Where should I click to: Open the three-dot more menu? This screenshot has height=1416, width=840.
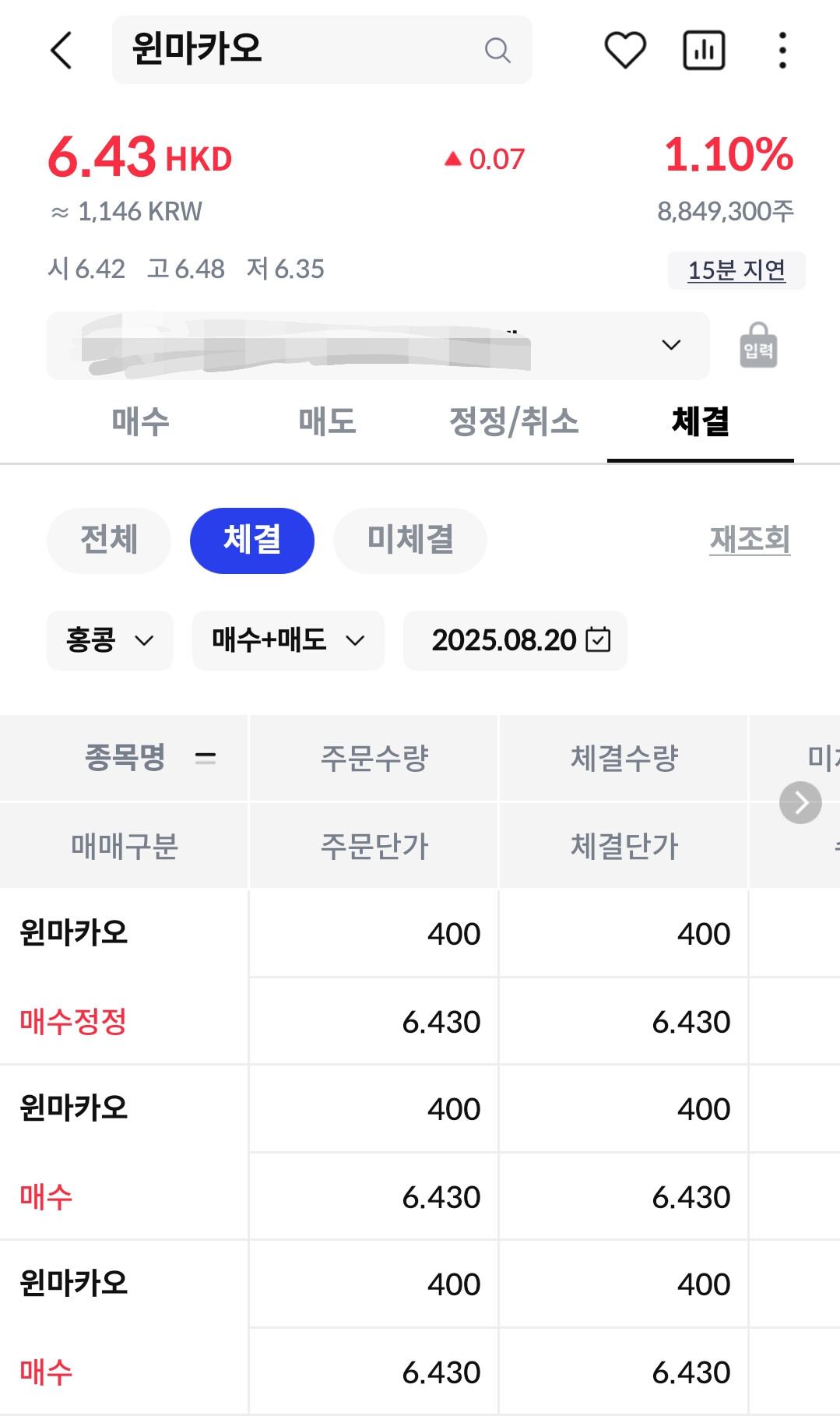click(x=782, y=51)
